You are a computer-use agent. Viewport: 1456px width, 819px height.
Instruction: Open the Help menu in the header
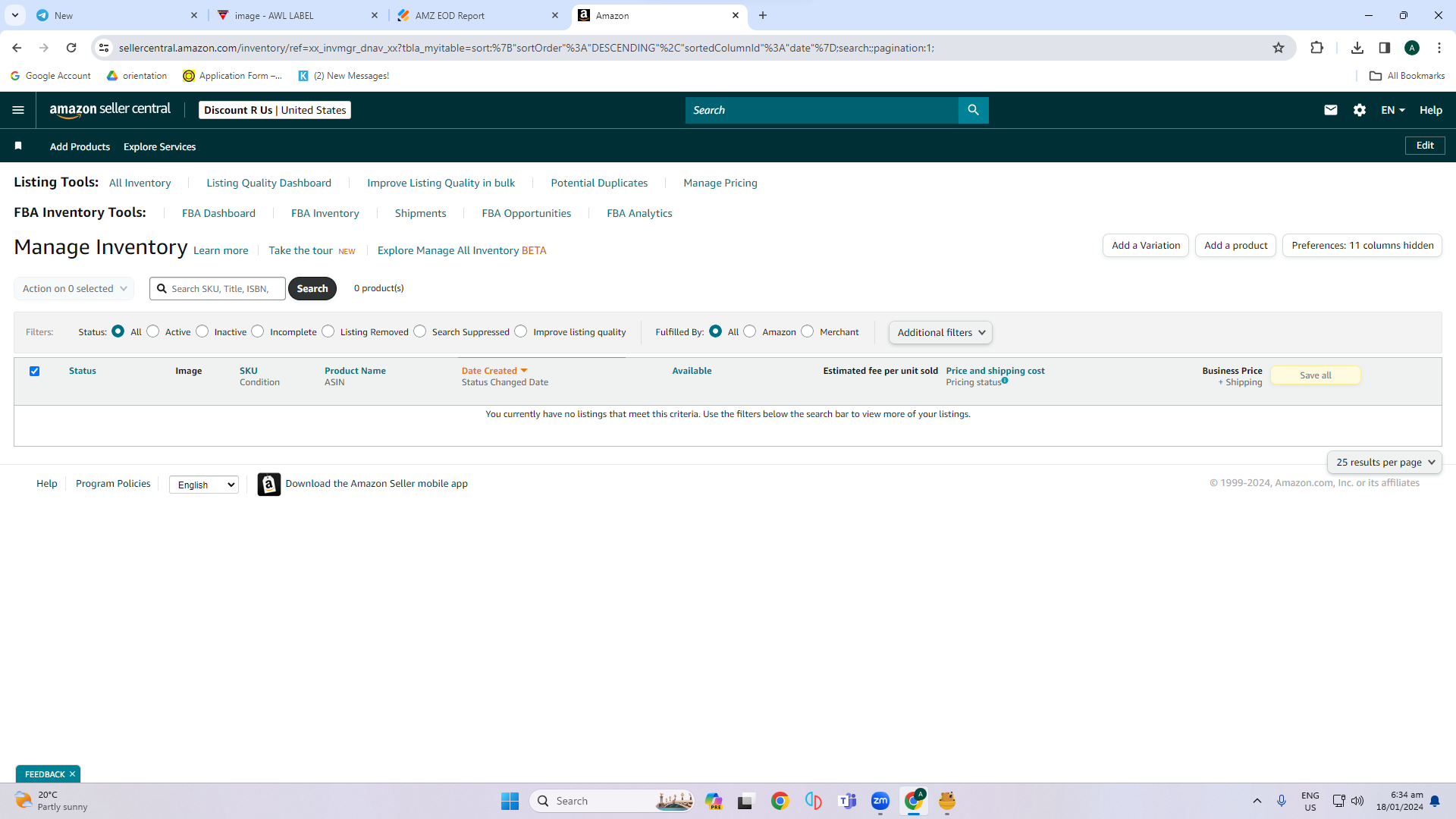point(1431,110)
